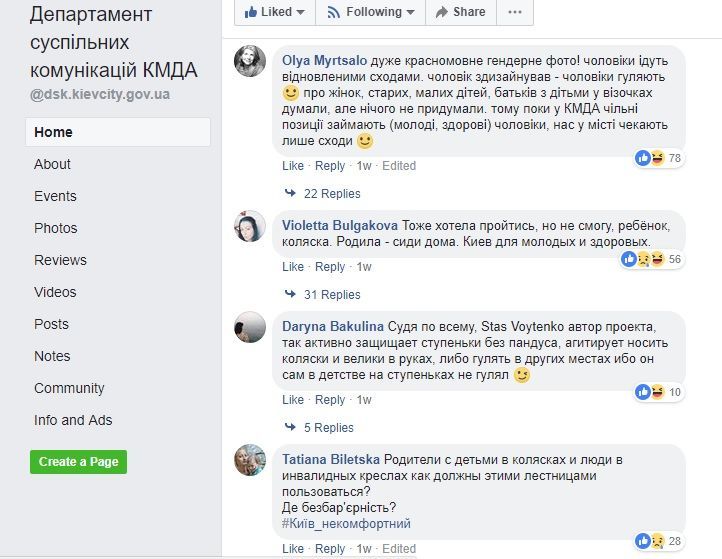Expand 22 Replies under Olya's comment
The height and width of the screenshot is (559, 722).
[x=332, y=193]
